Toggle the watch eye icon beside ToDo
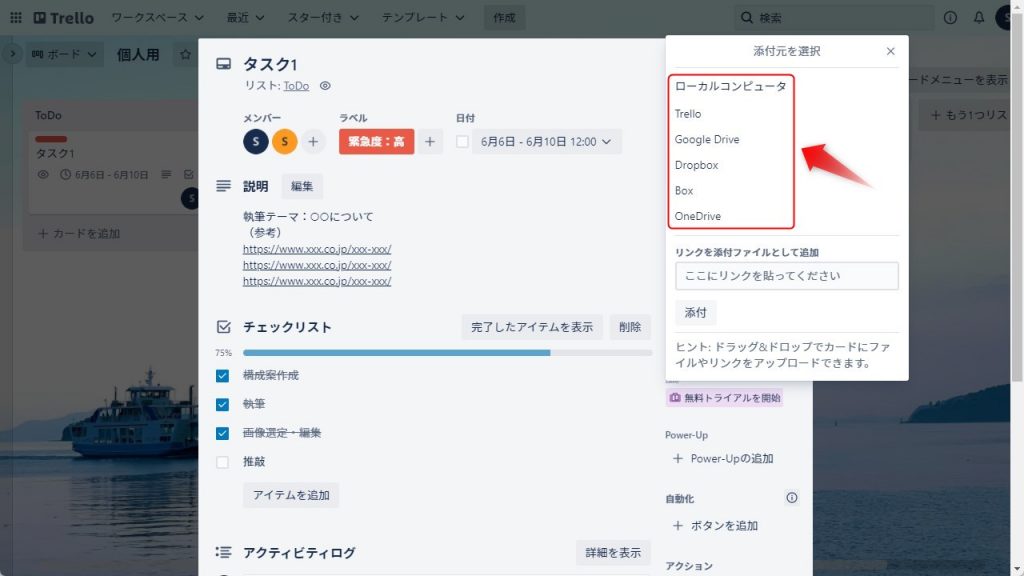The height and width of the screenshot is (576, 1024). 325,86
